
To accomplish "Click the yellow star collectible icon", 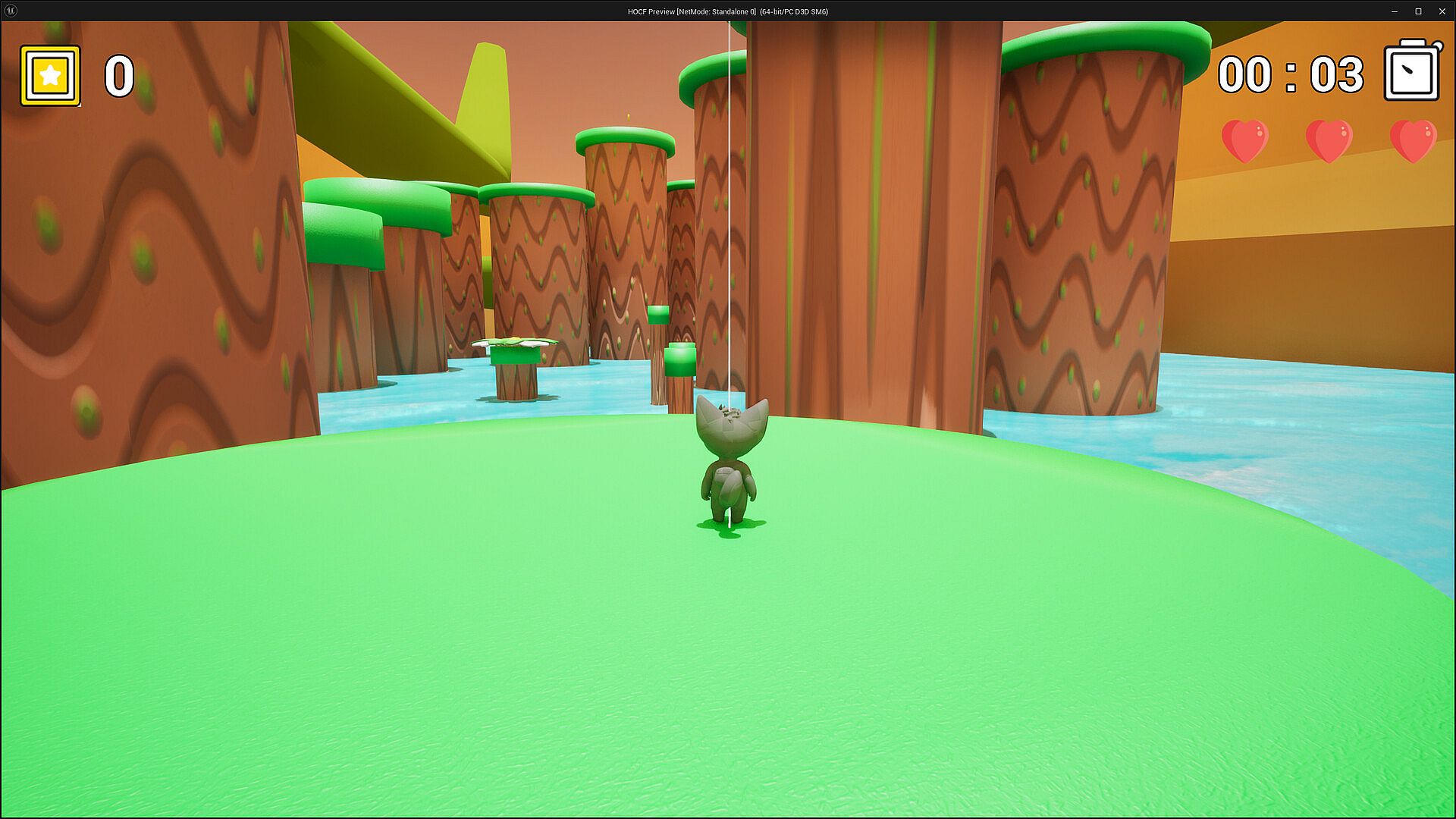I will (x=50, y=76).
